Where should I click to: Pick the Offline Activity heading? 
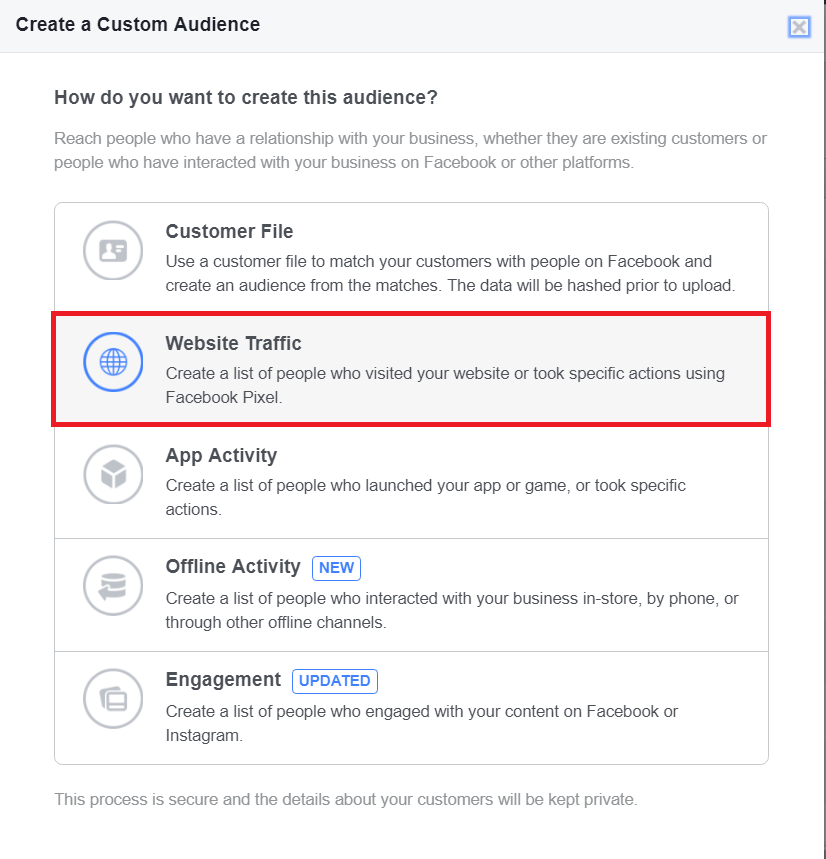point(233,566)
